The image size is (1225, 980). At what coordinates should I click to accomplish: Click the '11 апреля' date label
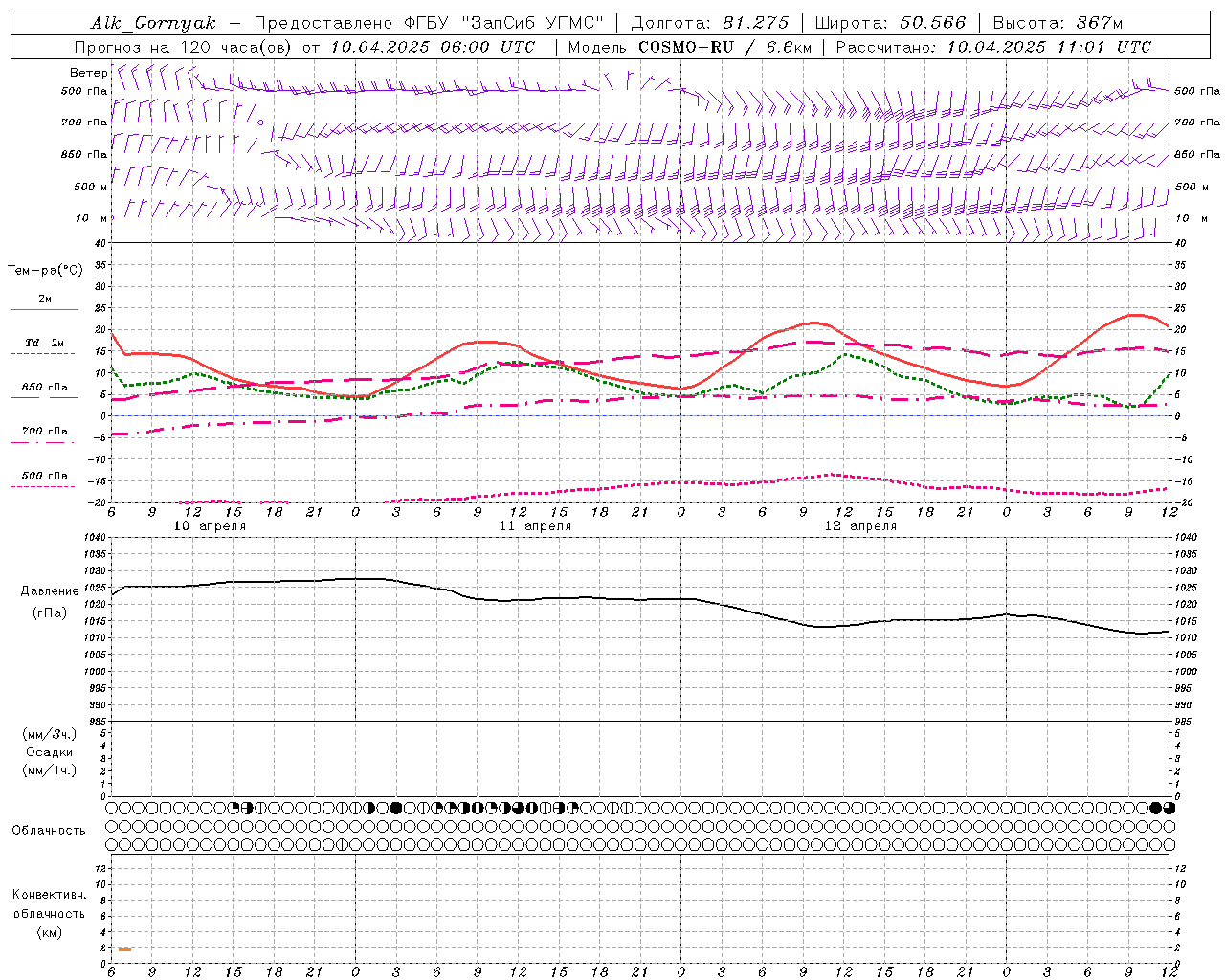pos(535,526)
